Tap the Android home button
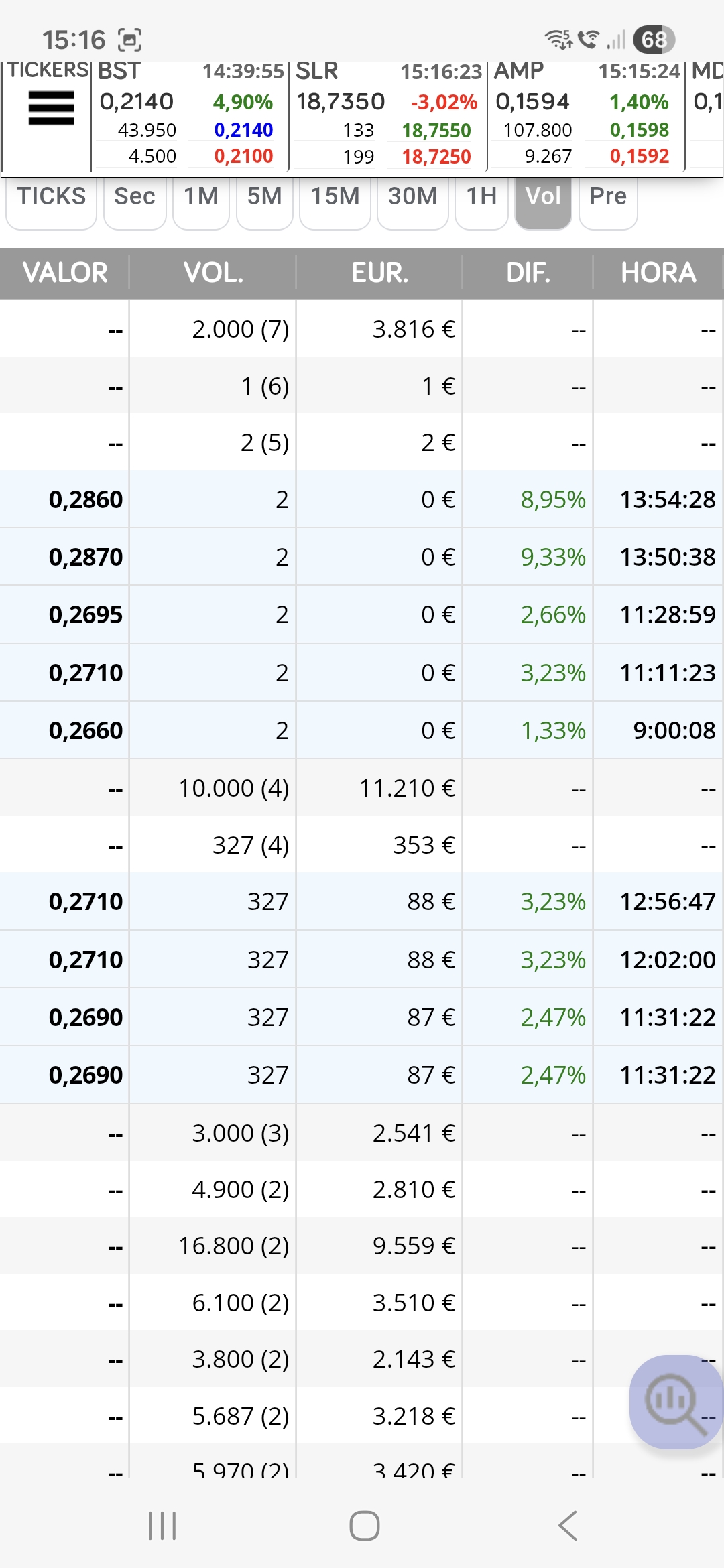The width and height of the screenshot is (724, 1568). [x=364, y=1526]
